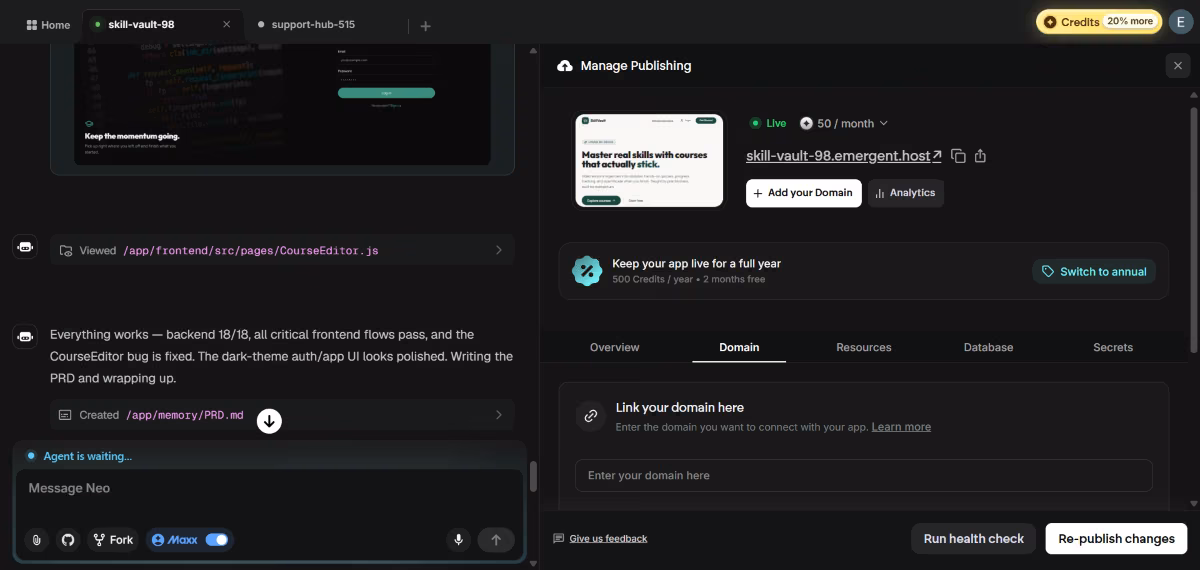The width and height of the screenshot is (1200, 570).
Task: Open the login screenshot preview in chat
Action: [282, 105]
